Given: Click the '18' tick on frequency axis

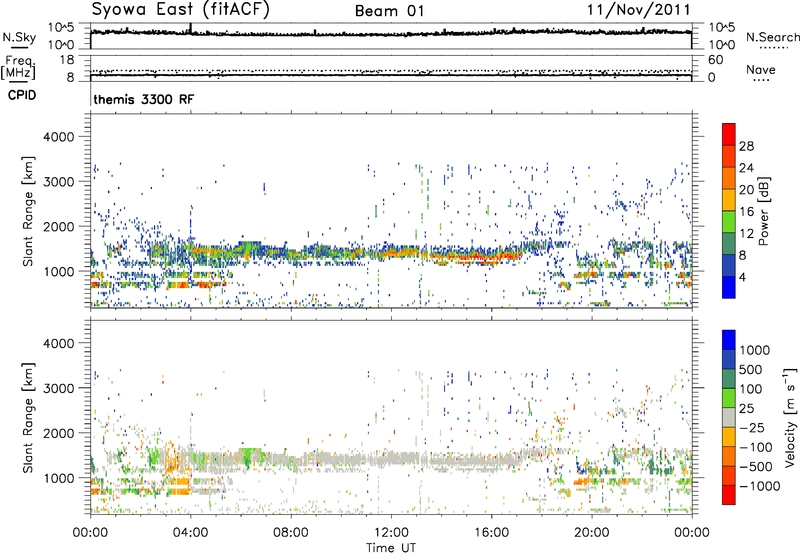Looking at the screenshot, I should coord(67,60).
